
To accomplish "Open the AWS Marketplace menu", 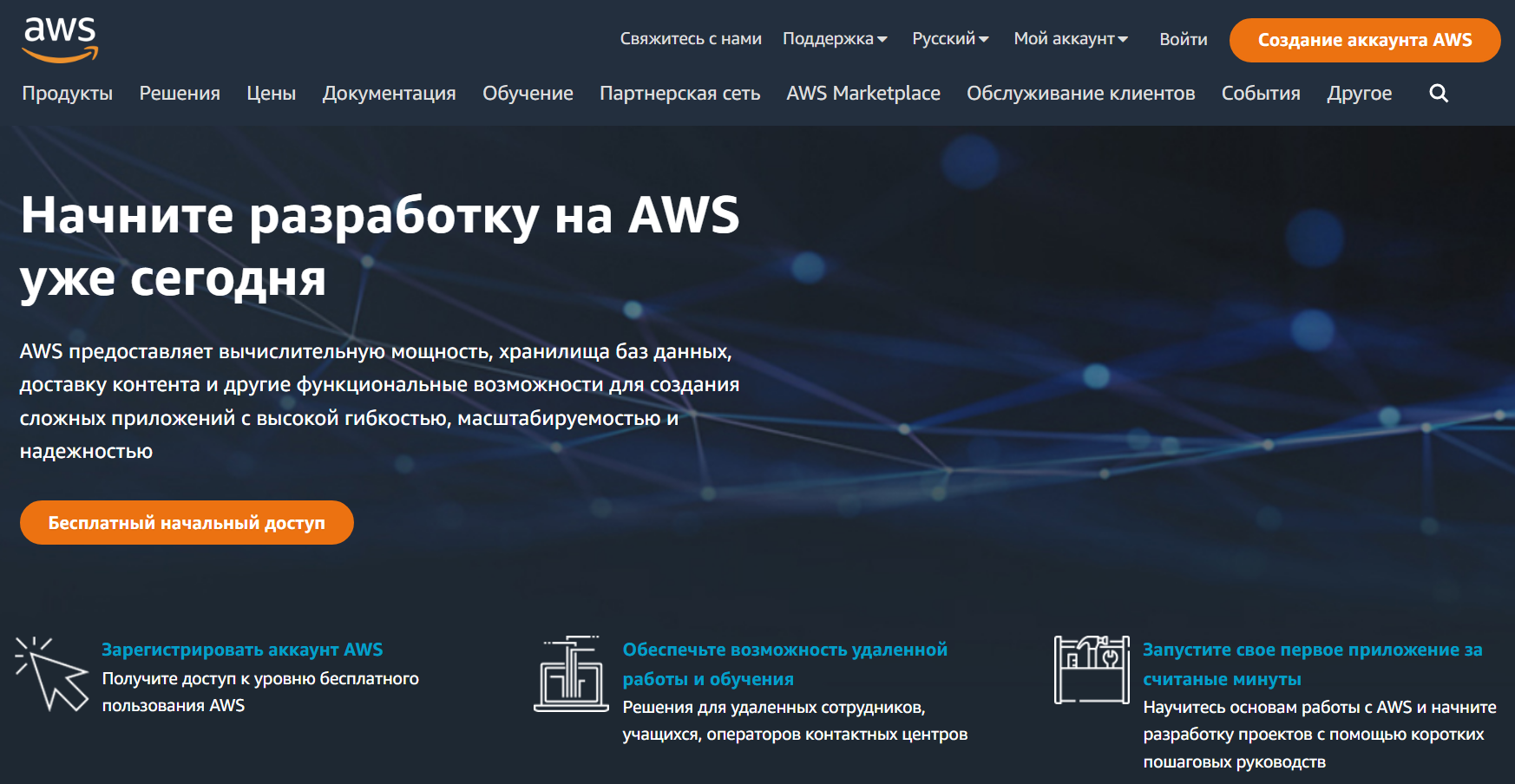I will tap(863, 93).
